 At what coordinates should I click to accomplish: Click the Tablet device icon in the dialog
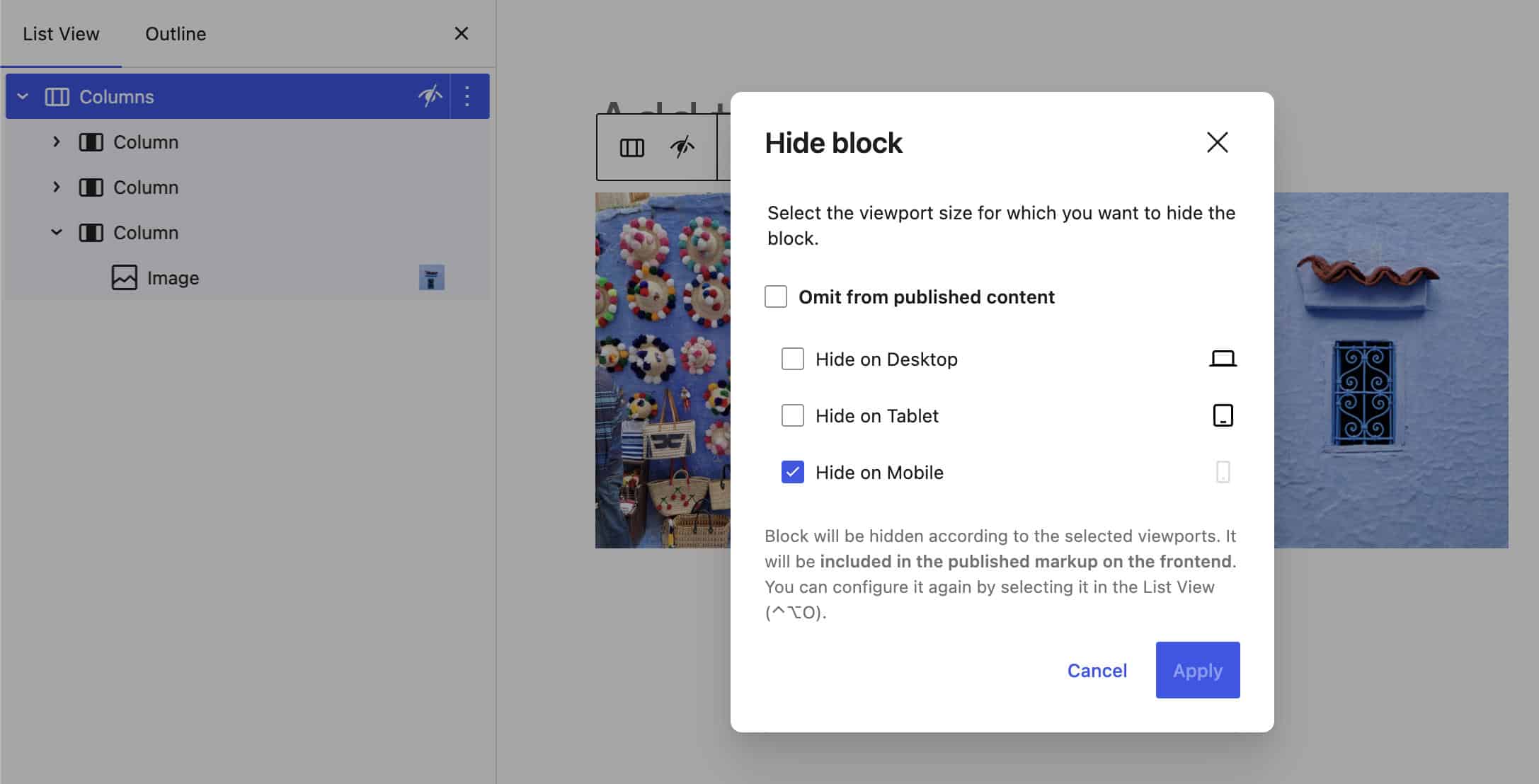coord(1223,415)
